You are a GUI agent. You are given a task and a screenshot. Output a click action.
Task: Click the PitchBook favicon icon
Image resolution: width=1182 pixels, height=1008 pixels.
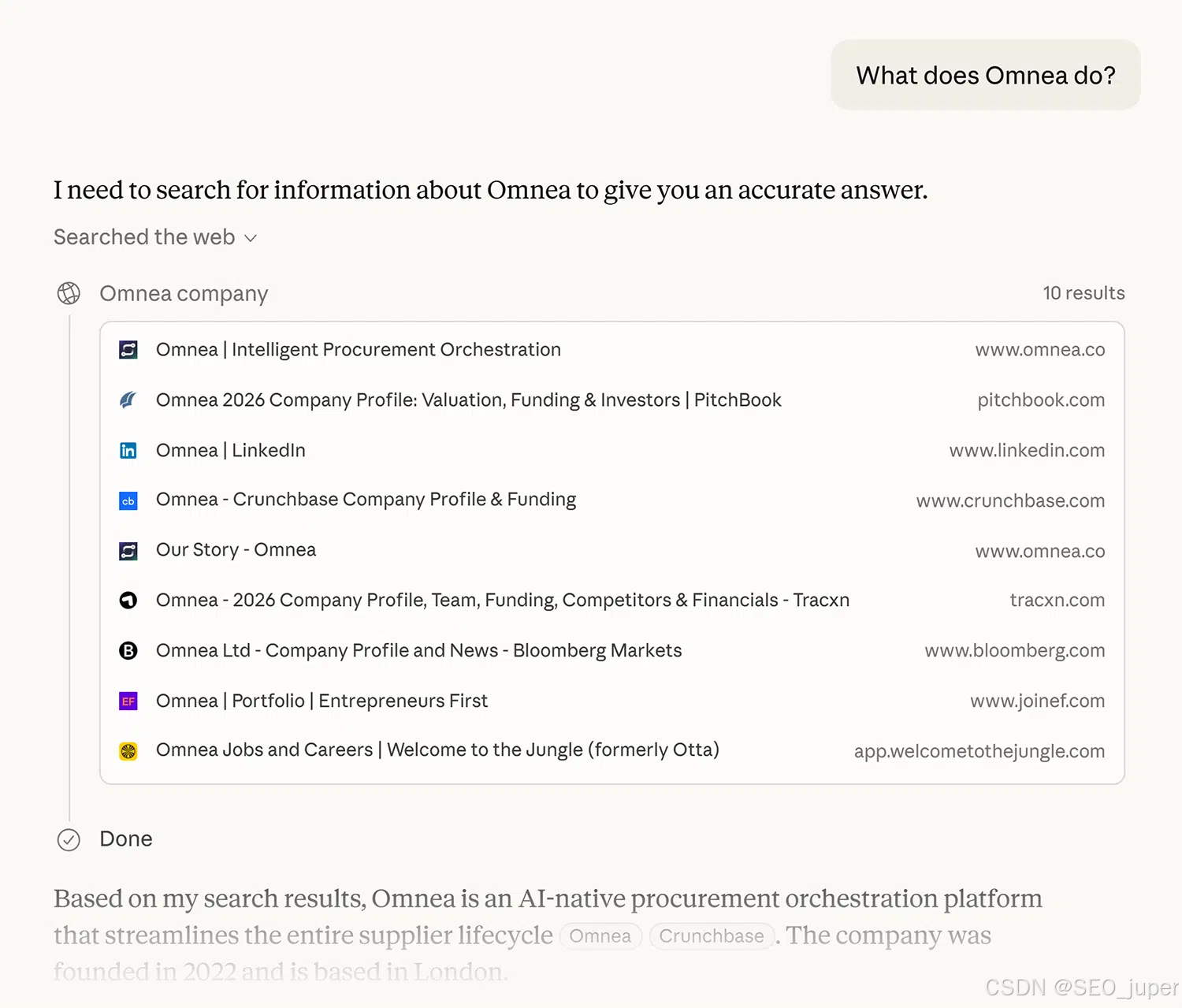tap(128, 400)
